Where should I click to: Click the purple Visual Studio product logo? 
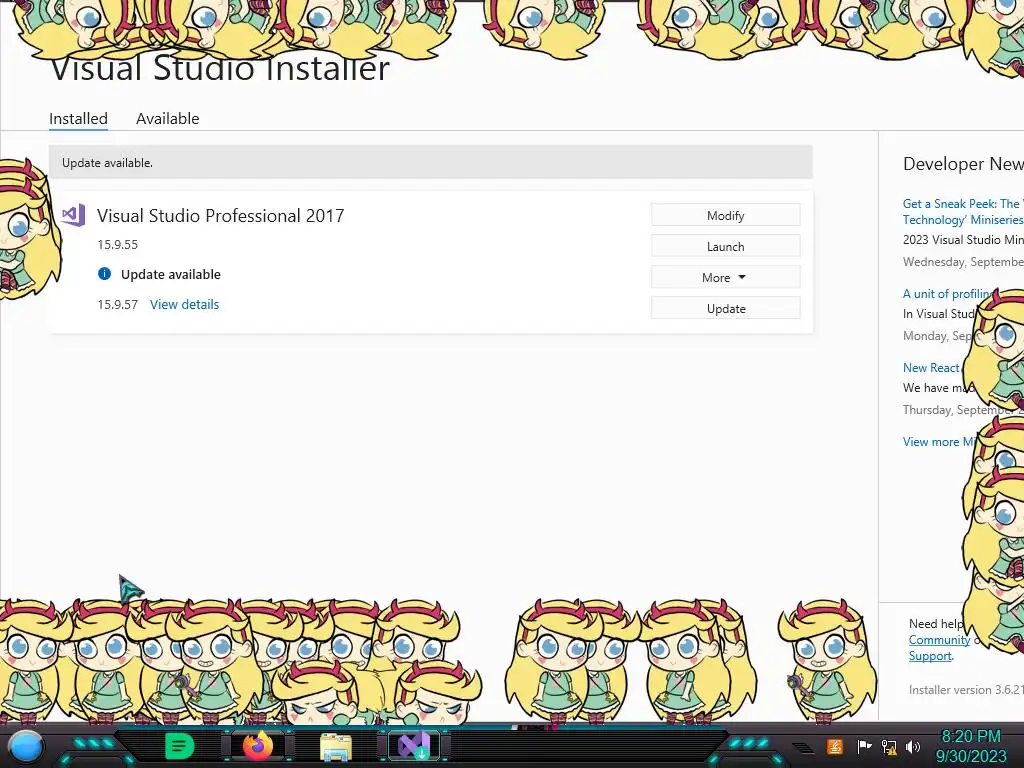coord(73,215)
